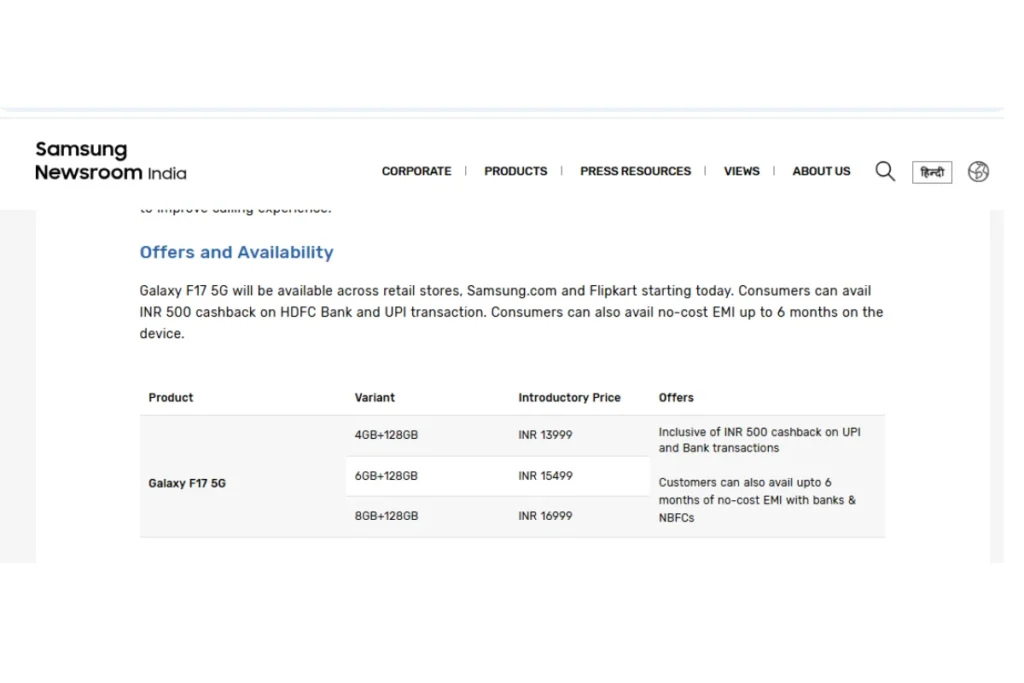Click the INR 13999 price
Viewport: 1024px width, 683px height.
pos(545,435)
